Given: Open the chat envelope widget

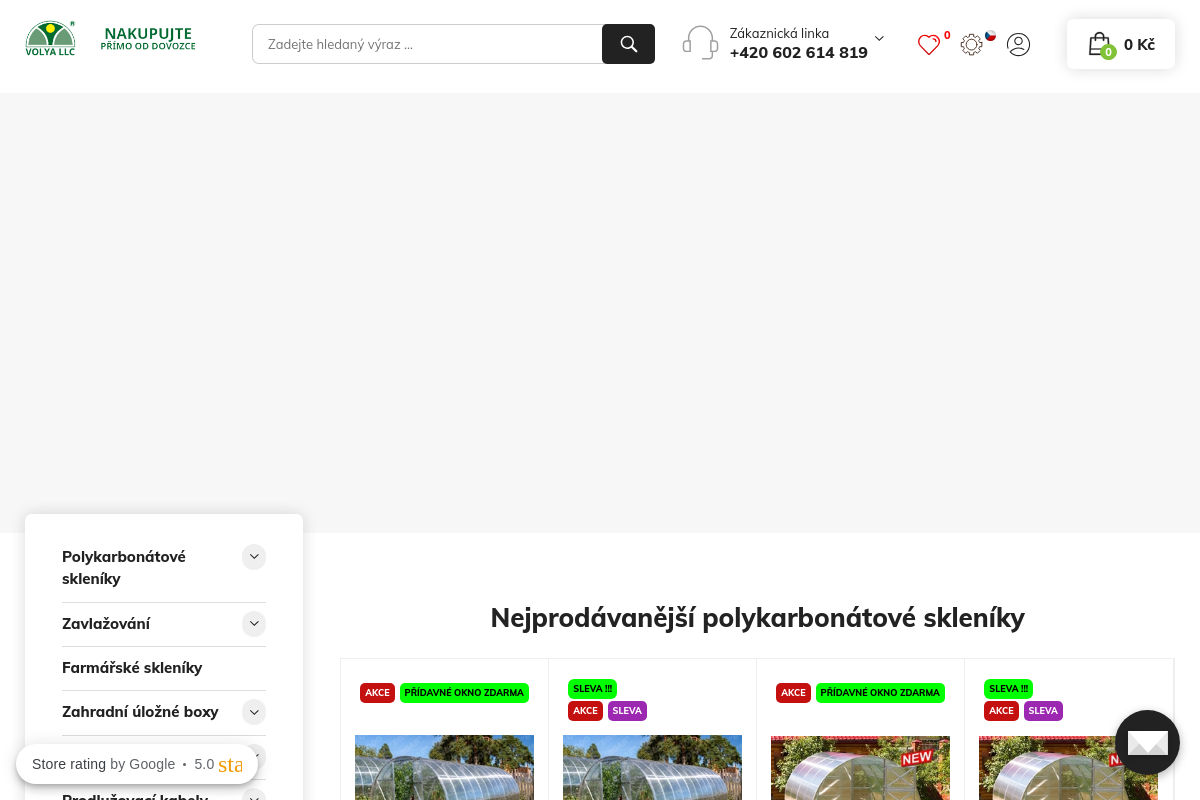Looking at the screenshot, I should tap(1147, 742).
